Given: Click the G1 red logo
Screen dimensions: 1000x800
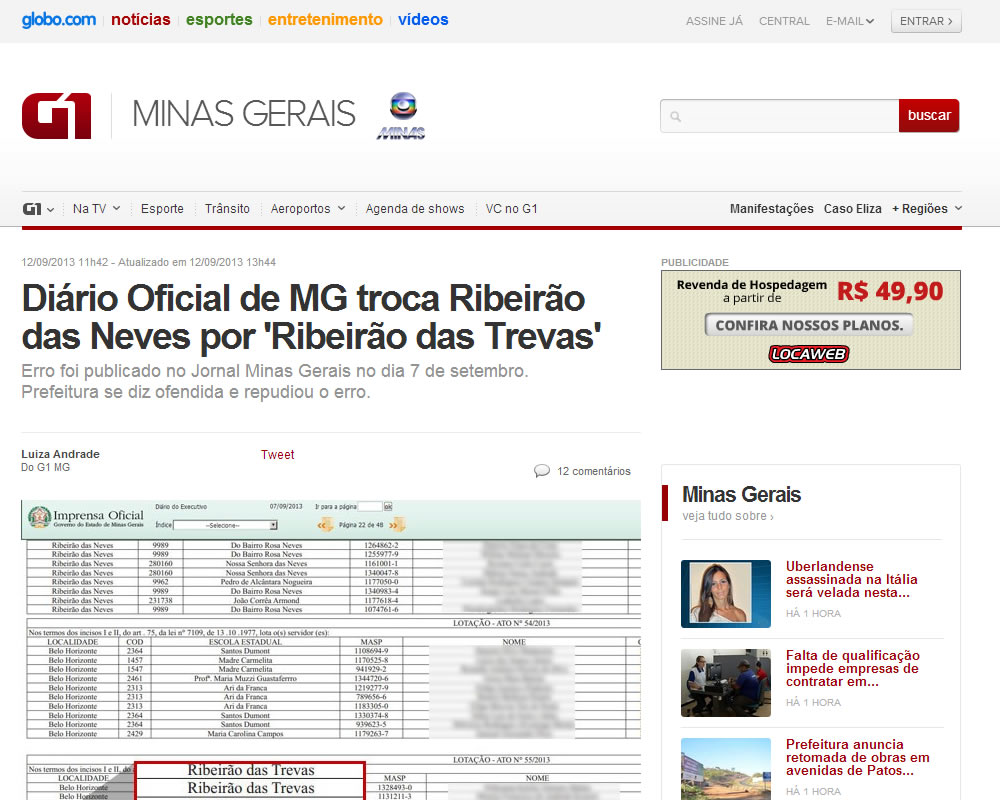Looking at the screenshot, I should [57, 116].
